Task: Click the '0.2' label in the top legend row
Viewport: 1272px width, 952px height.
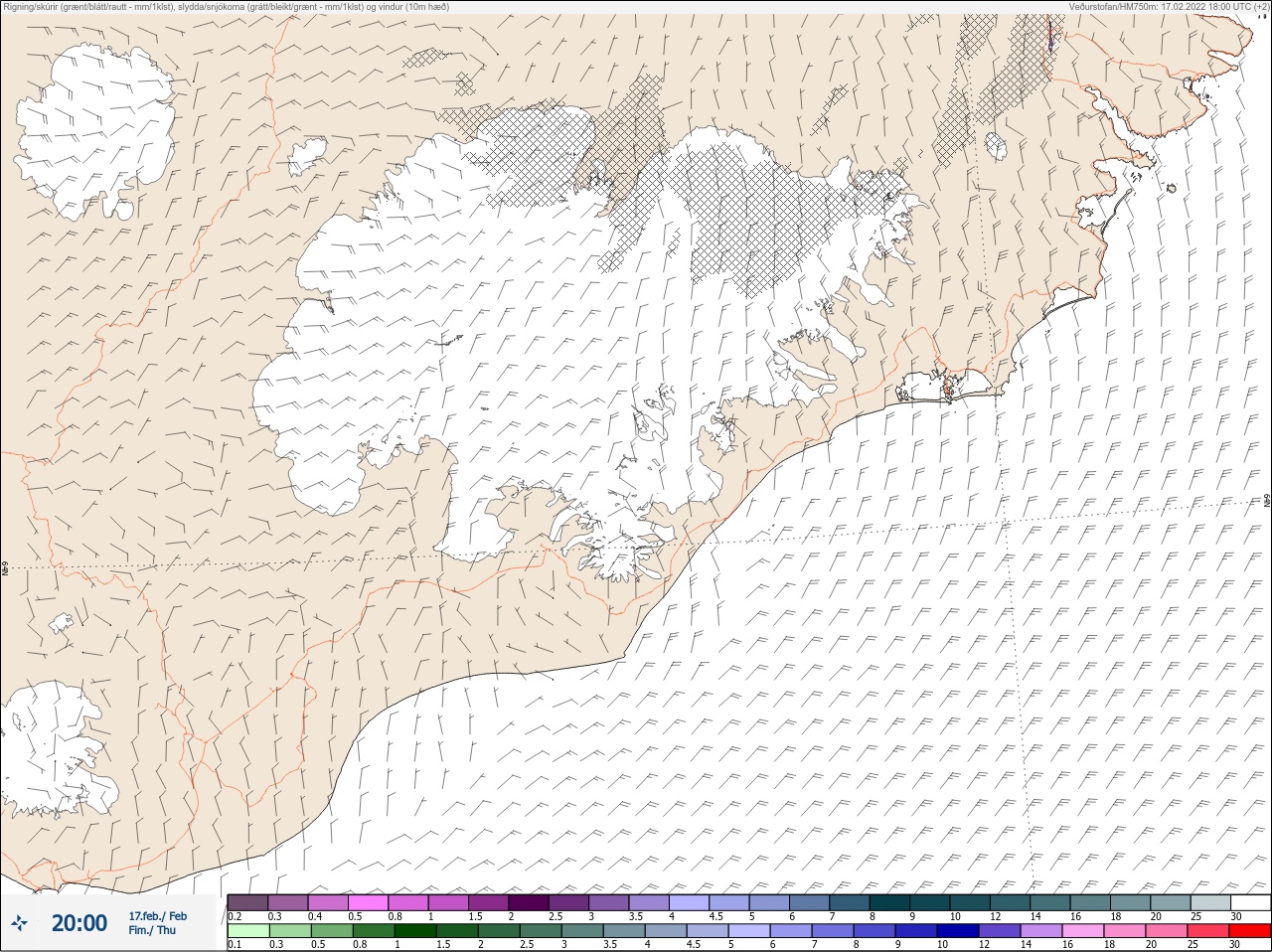Action: click(x=235, y=916)
